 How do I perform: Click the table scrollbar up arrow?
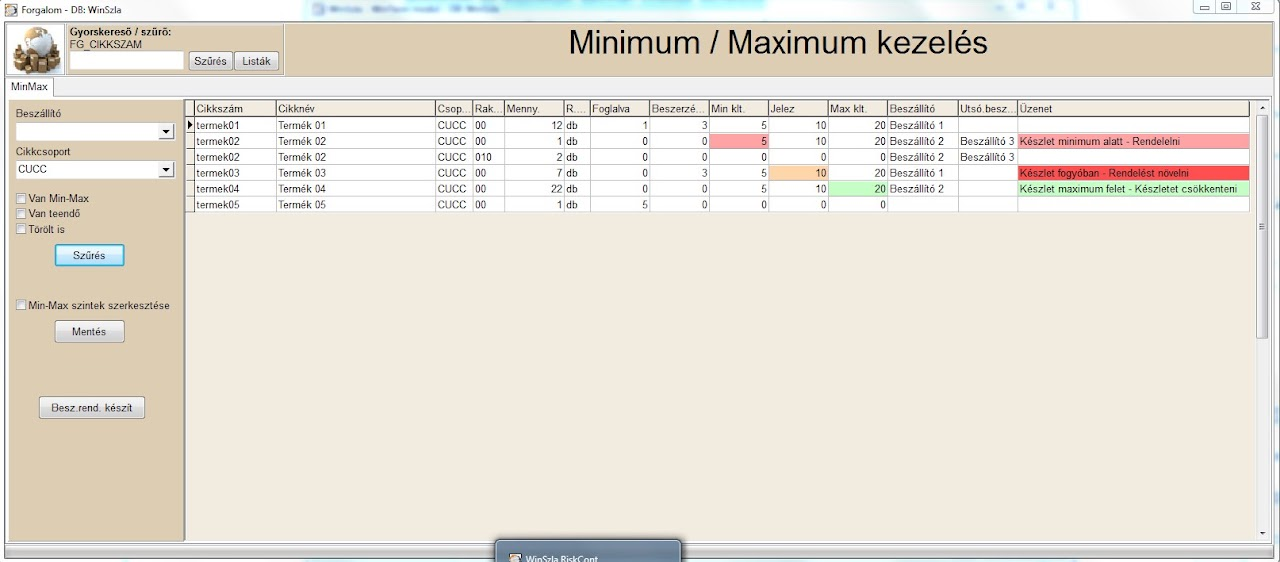click(1263, 108)
